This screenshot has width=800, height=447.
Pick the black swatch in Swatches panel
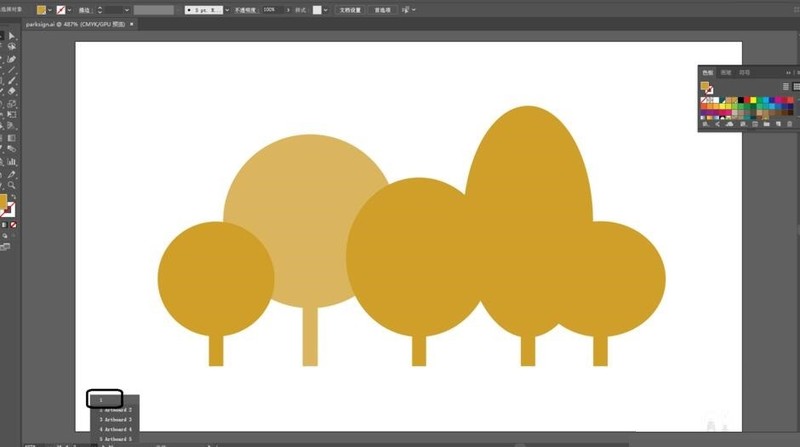(741, 101)
